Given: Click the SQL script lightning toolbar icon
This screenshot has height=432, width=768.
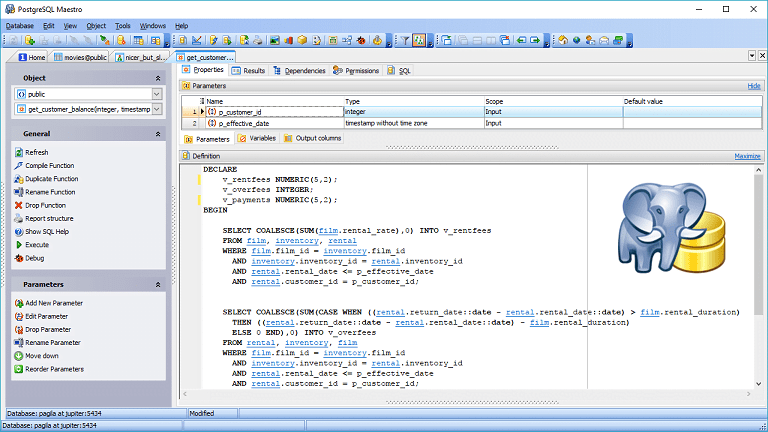Looking at the screenshot, I should [213, 41].
